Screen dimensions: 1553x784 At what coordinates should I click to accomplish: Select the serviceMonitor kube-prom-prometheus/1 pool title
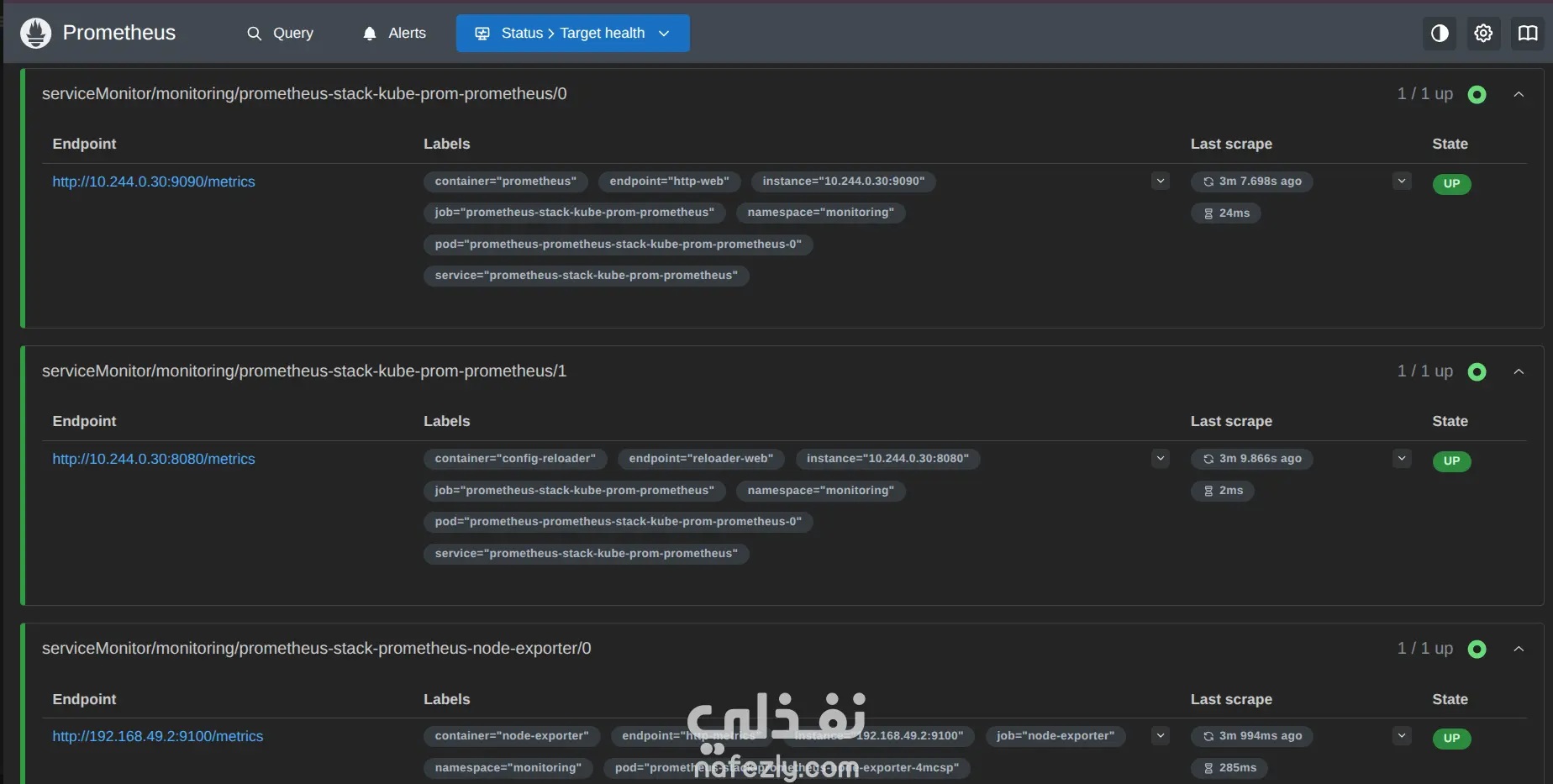[x=304, y=371]
